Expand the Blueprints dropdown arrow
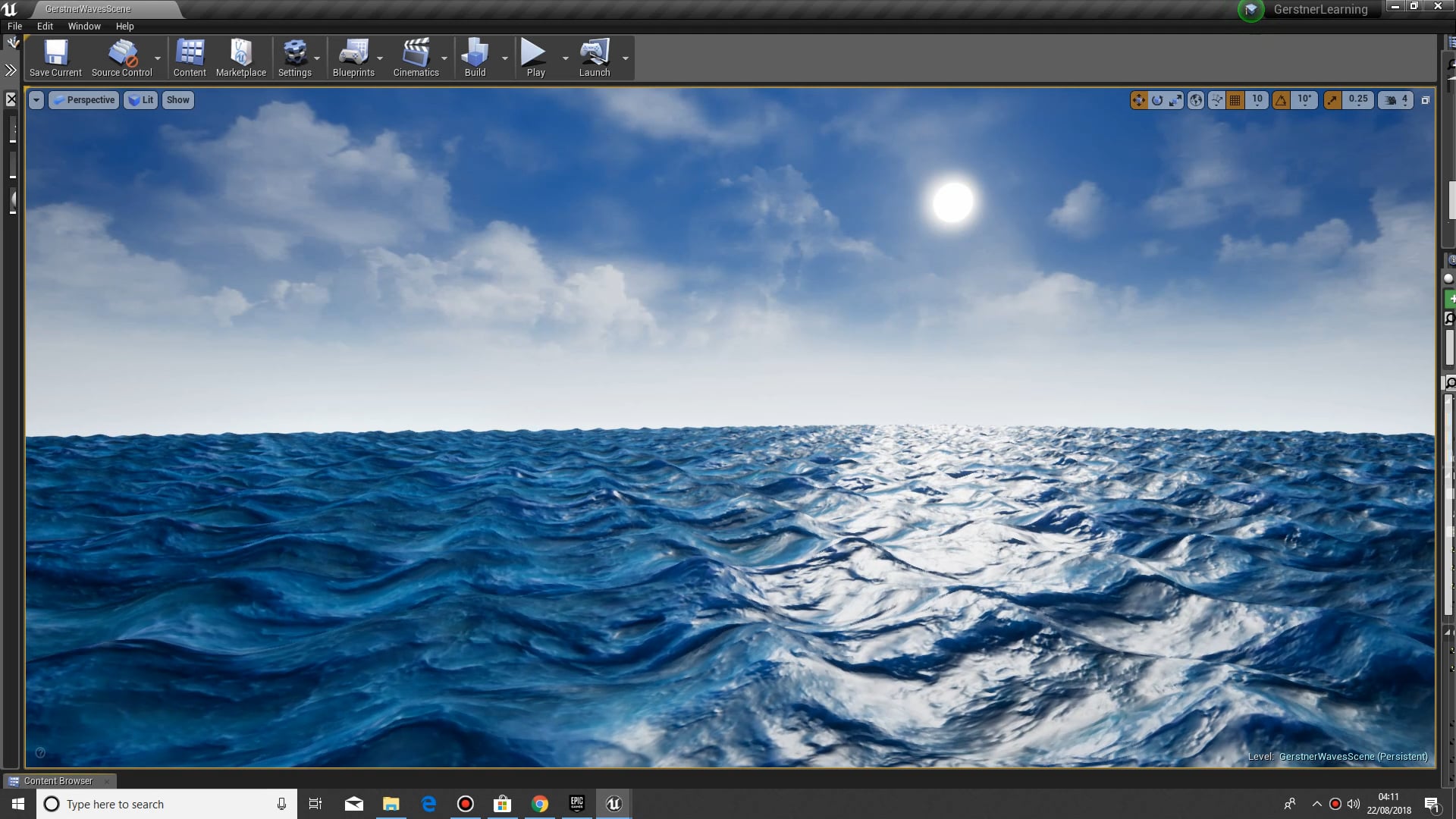The height and width of the screenshot is (819, 1456). point(380,58)
